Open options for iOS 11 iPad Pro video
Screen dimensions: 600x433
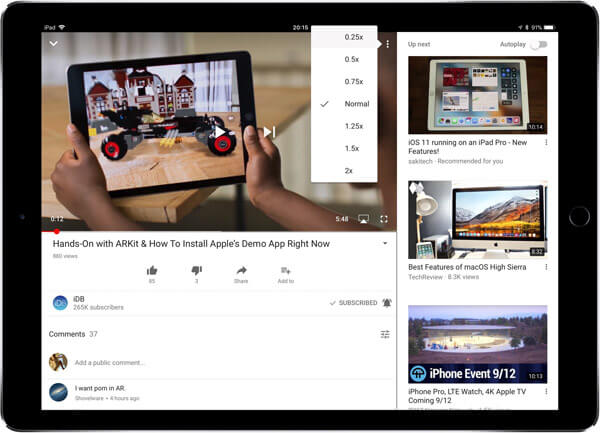(x=546, y=142)
